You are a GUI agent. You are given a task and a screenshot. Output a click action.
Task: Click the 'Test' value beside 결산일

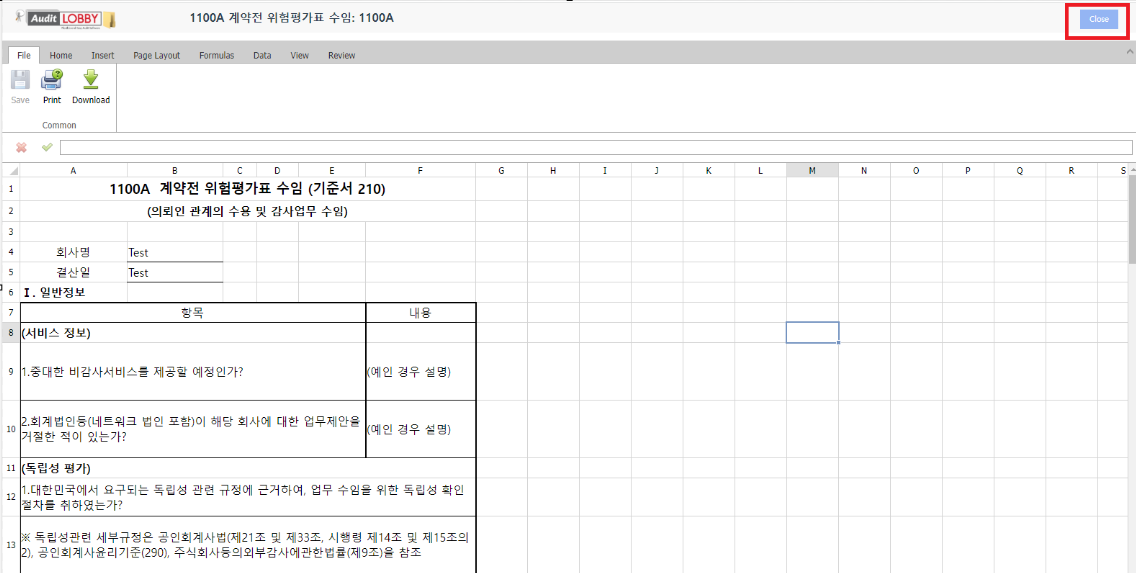(x=175, y=272)
